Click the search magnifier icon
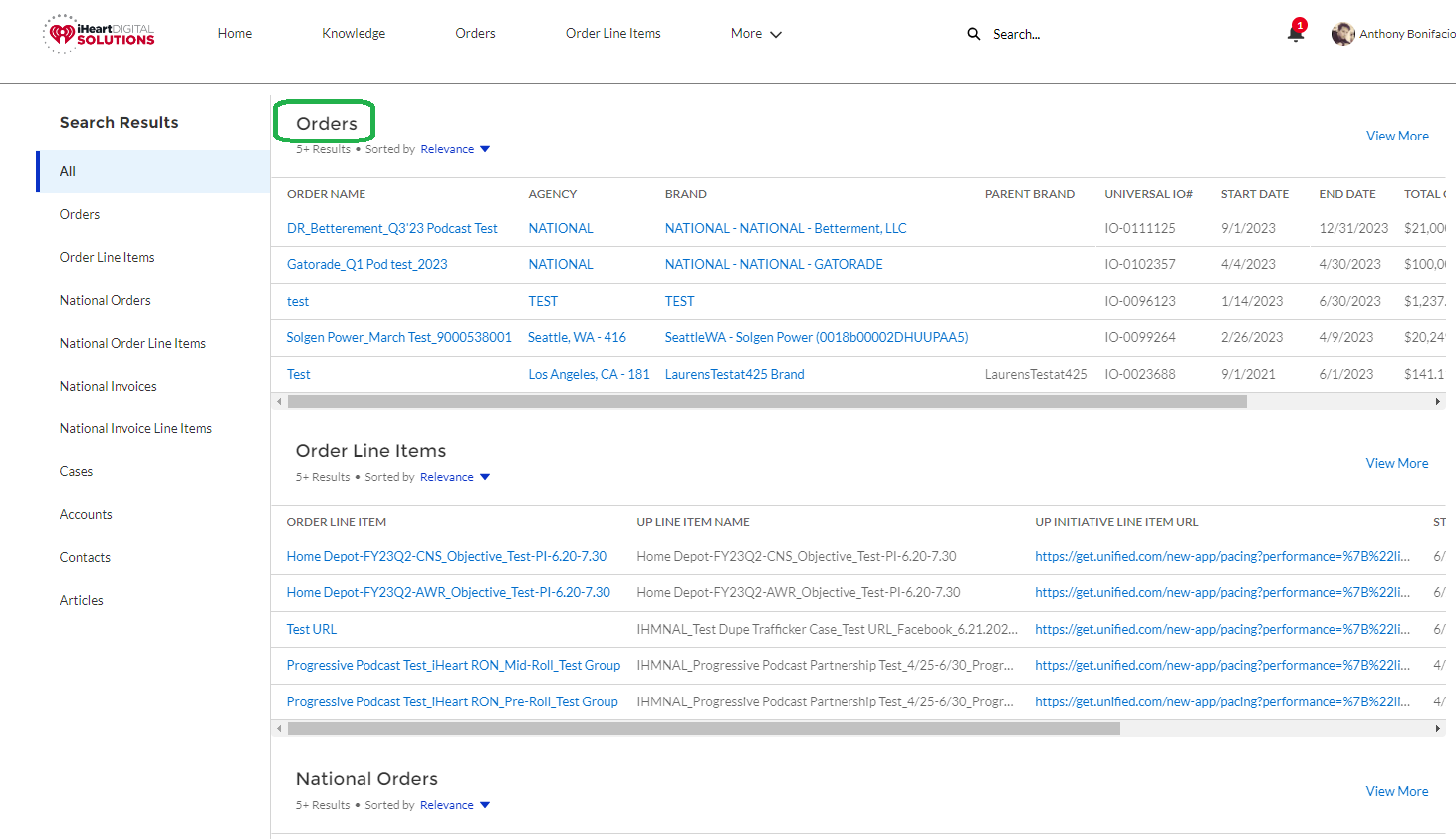The width and height of the screenshot is (1456, 839). pyautogui.click(x=973, y=34)
